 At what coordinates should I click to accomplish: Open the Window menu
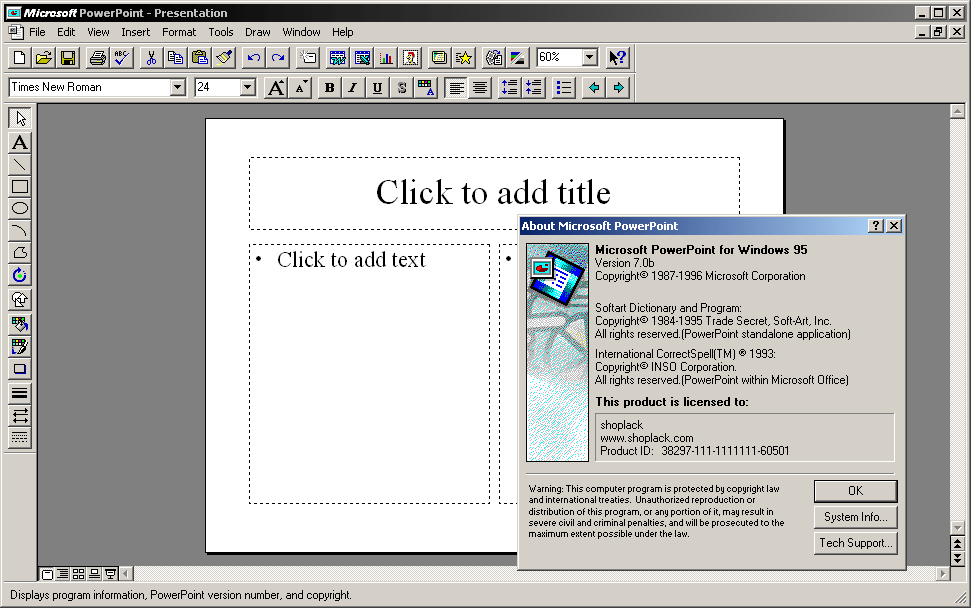[302, 32]
